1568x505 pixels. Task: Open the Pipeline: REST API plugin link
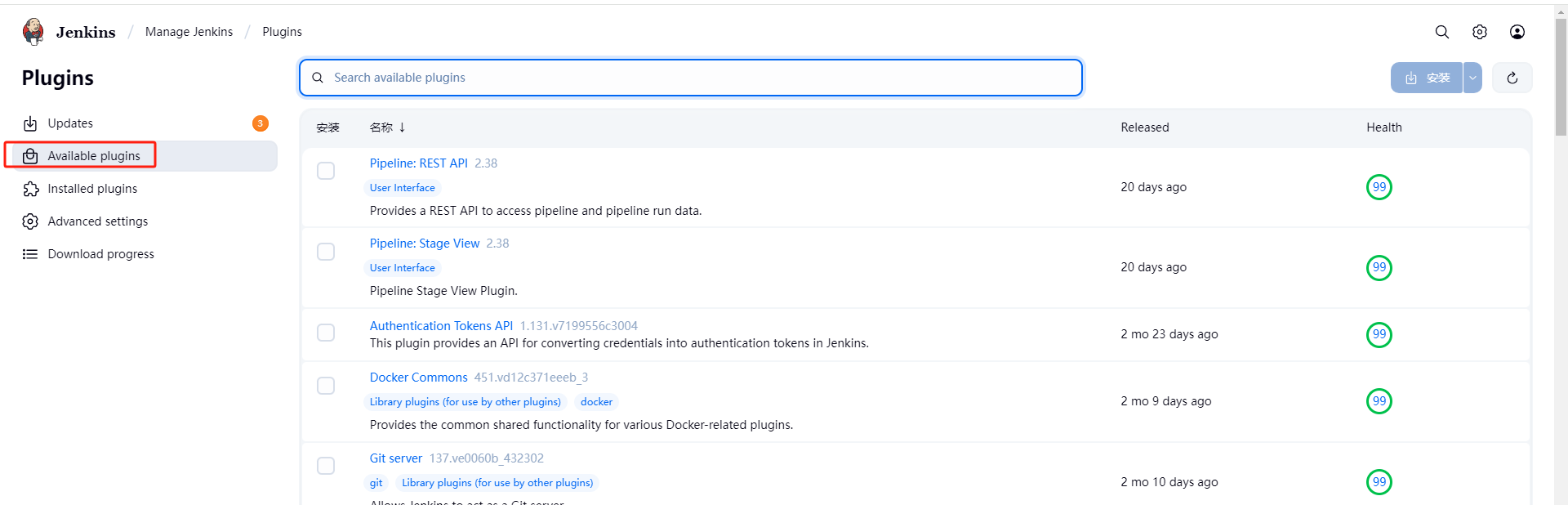[418, 163]
